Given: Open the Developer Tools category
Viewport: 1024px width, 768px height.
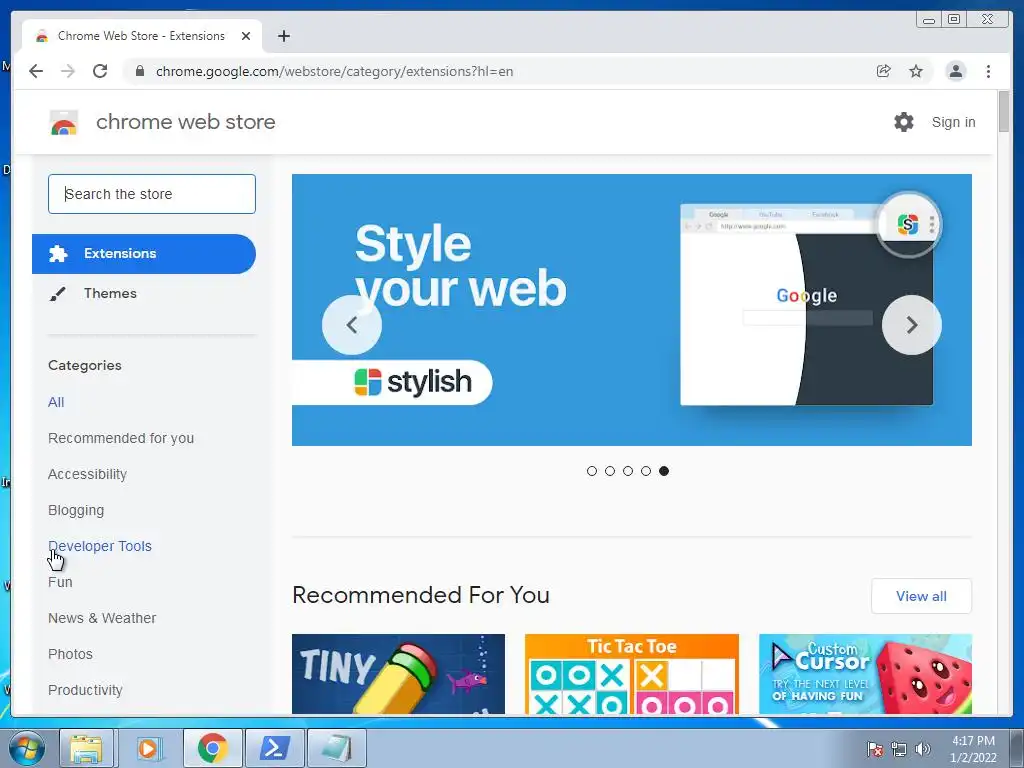Looking at the screenshot, I should point(100,546).
